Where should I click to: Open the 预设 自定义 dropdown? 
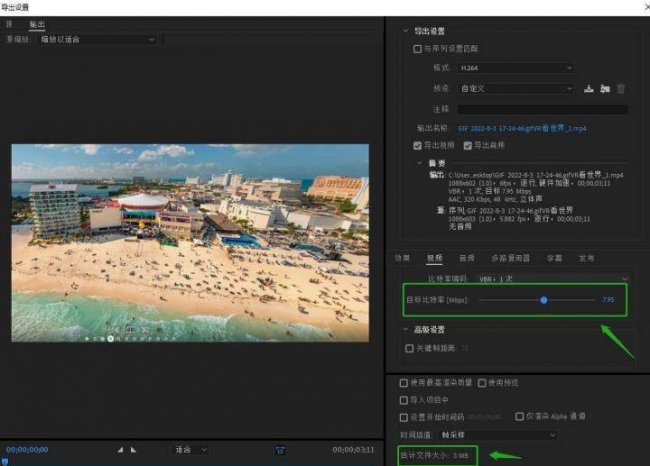516,88
